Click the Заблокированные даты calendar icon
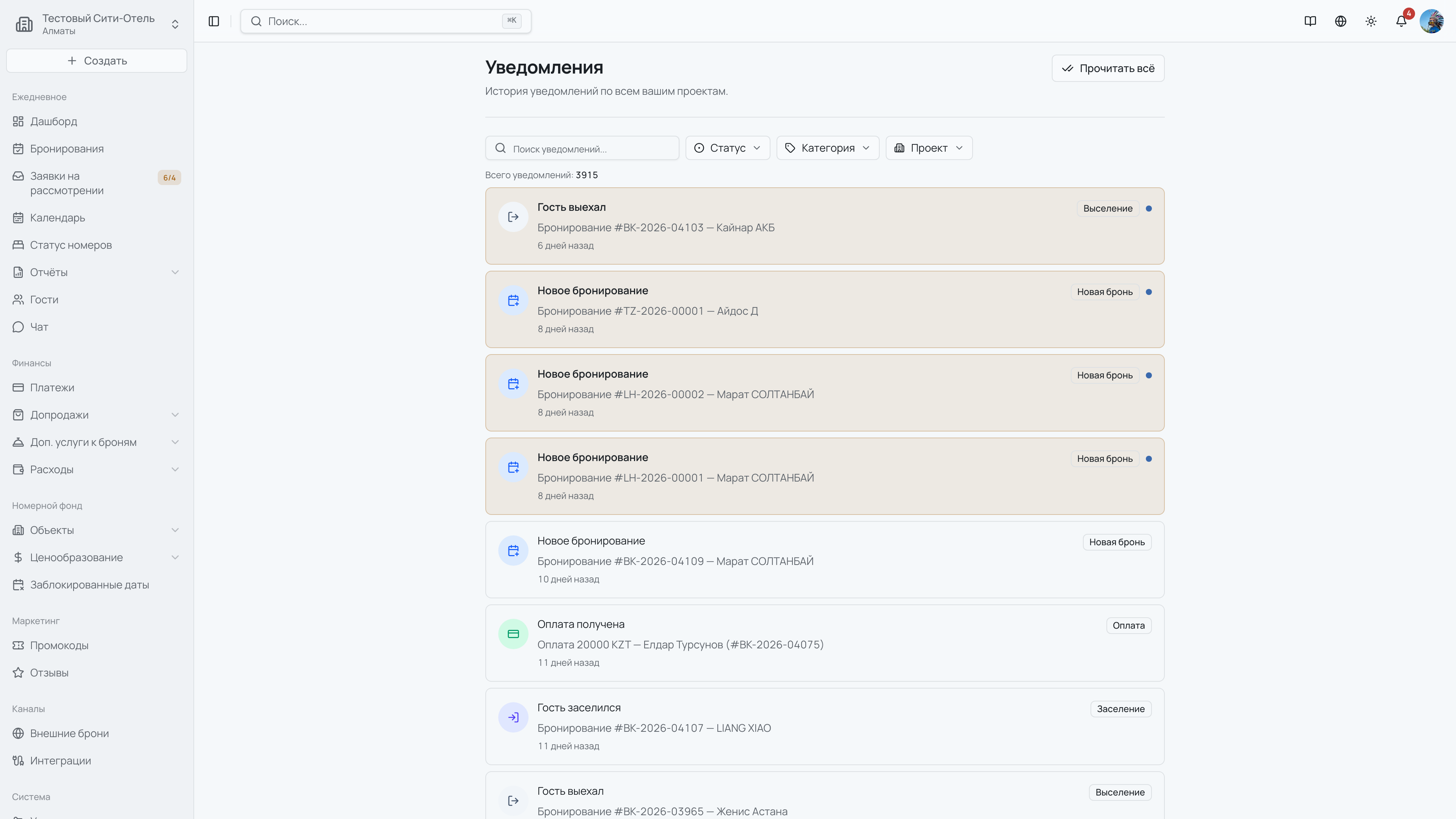This screenshot has height=819, width=1456. tap(18, 584)
